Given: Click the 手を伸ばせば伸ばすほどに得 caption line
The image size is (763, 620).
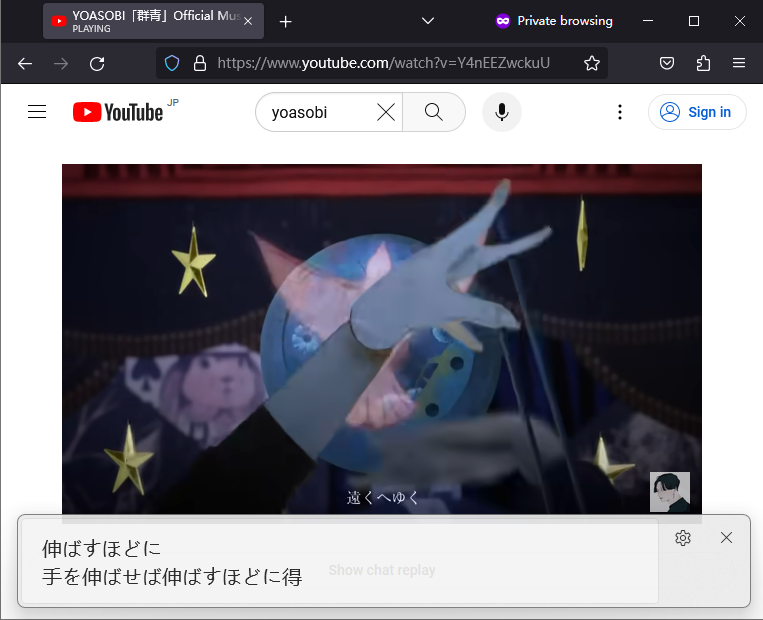Looking at the screenshot, I should pos(172,577).
